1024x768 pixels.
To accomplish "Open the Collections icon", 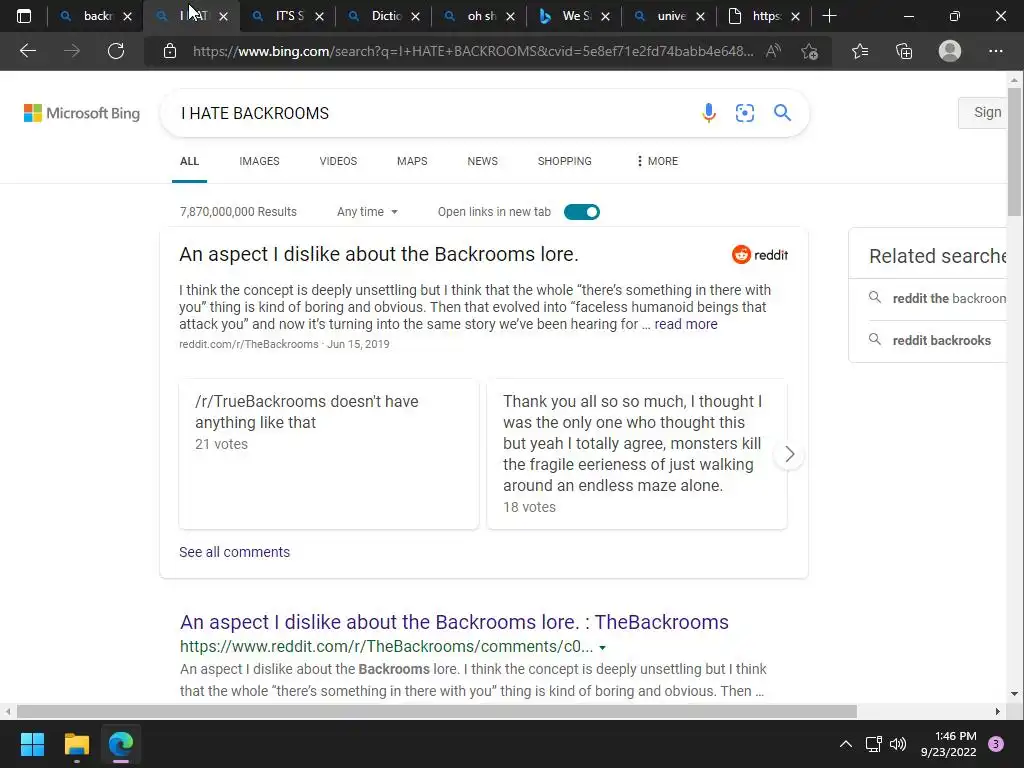I will 904,51.
